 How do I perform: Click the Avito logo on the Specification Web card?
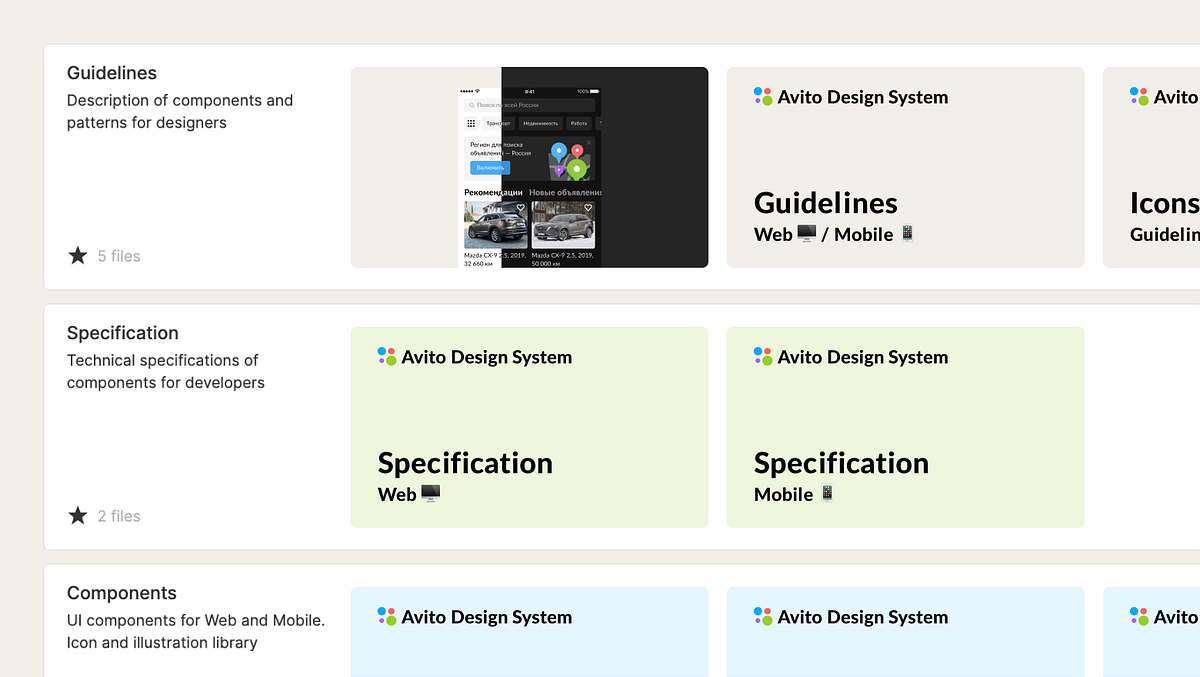[386, 356]
